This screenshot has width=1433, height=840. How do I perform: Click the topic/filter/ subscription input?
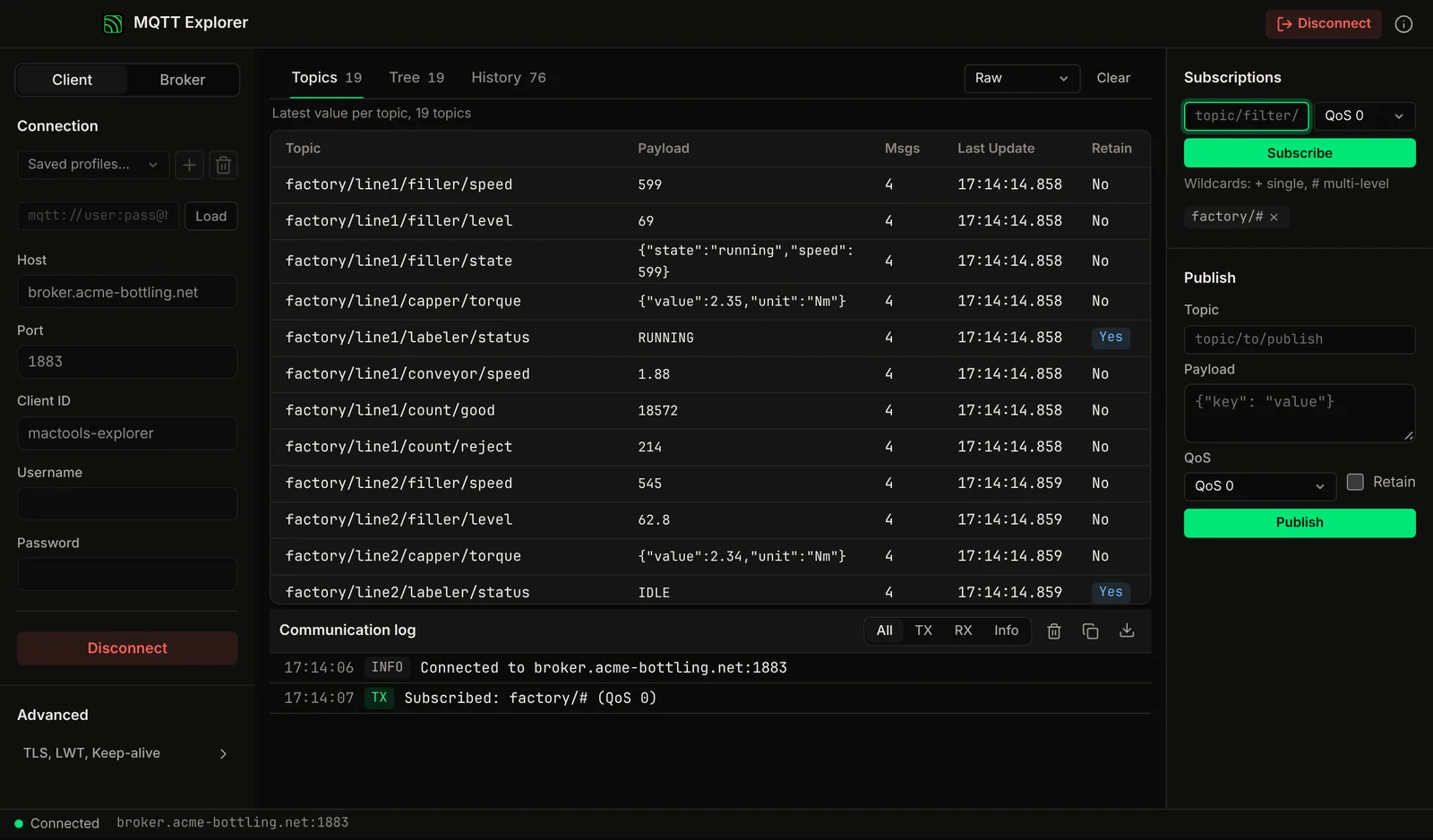click(x=1247, y=116)
